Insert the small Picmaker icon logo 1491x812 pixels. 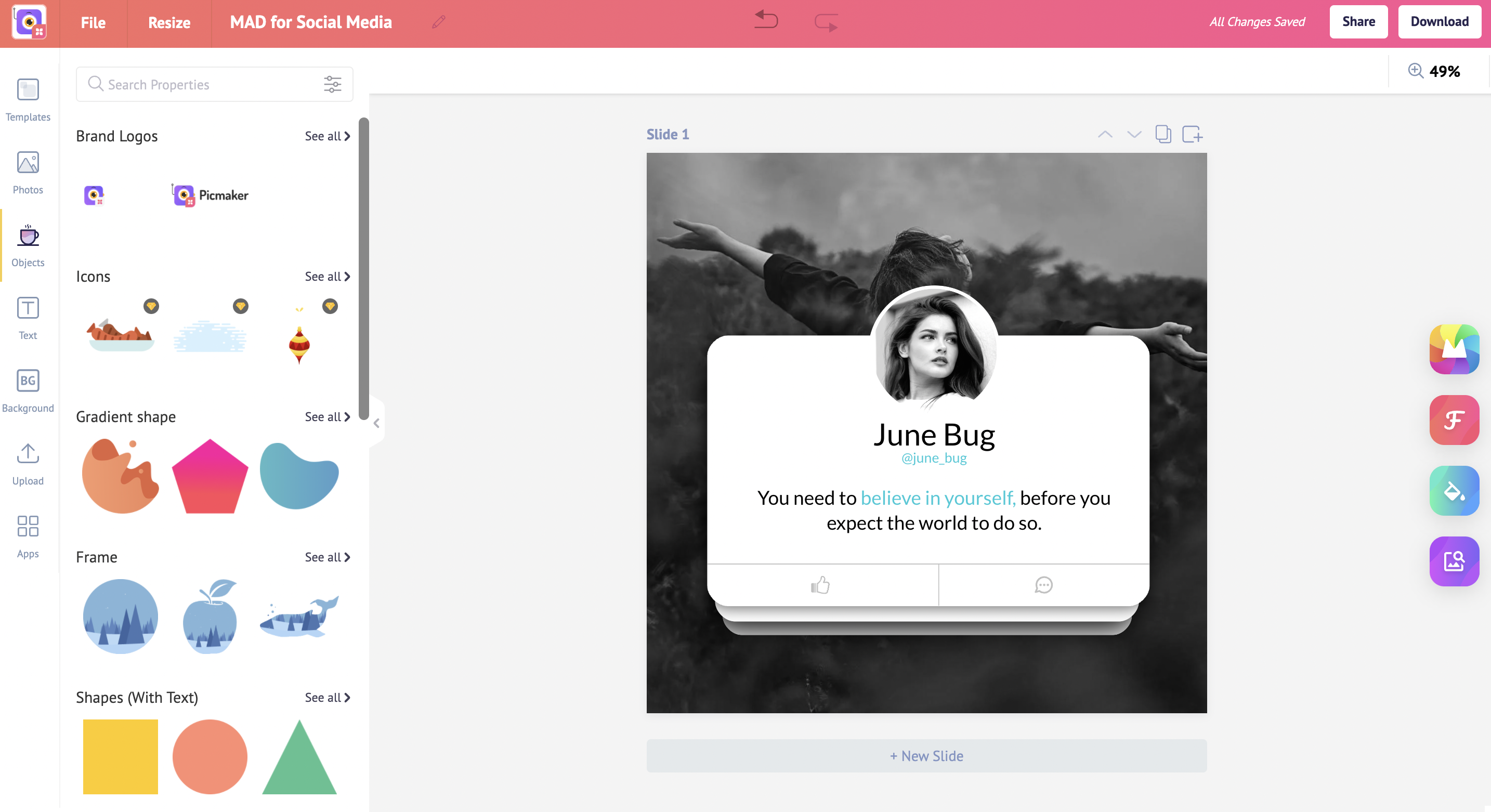tap(94, 195)
